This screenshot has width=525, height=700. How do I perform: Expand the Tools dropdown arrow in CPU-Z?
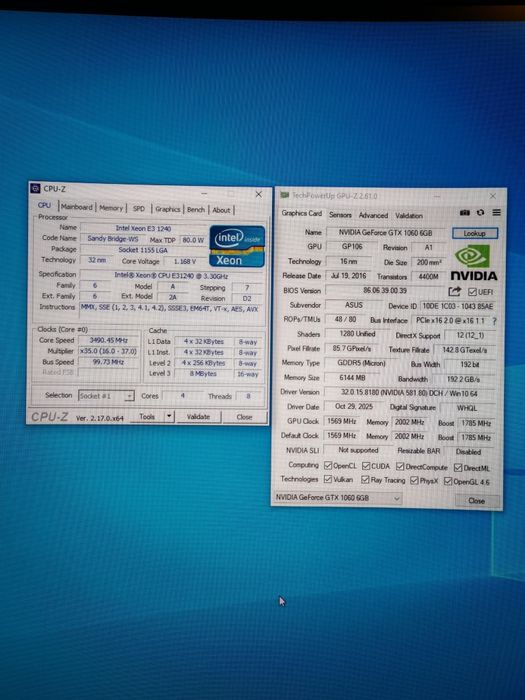tap(169, 417)
